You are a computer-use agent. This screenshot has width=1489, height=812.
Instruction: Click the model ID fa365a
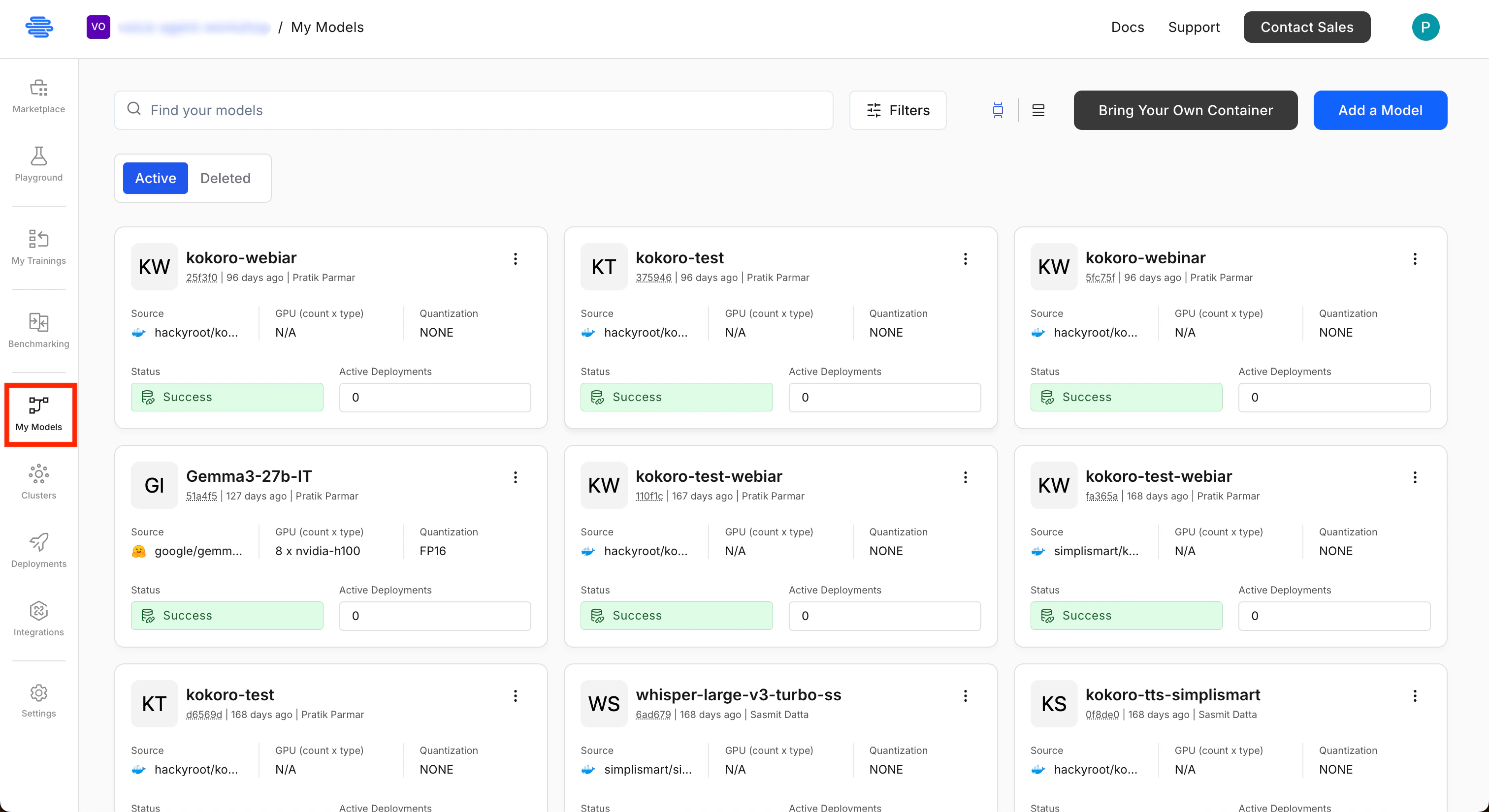point(1101,496)
